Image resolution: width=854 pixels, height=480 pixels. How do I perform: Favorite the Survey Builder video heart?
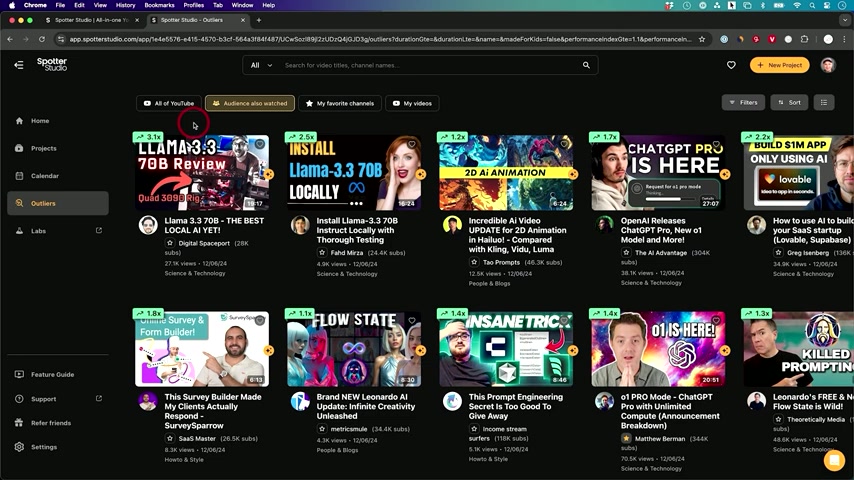point(260,321)
